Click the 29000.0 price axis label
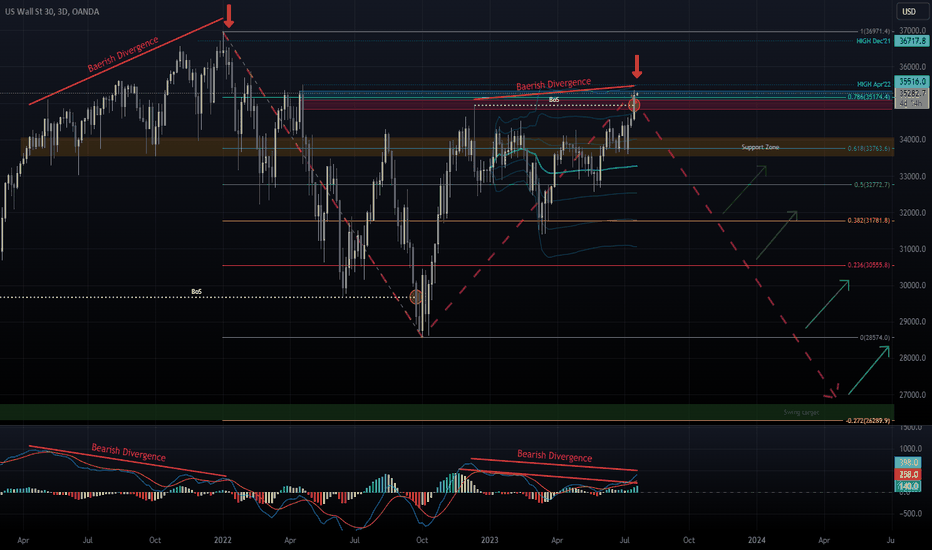 coord(912,322)
